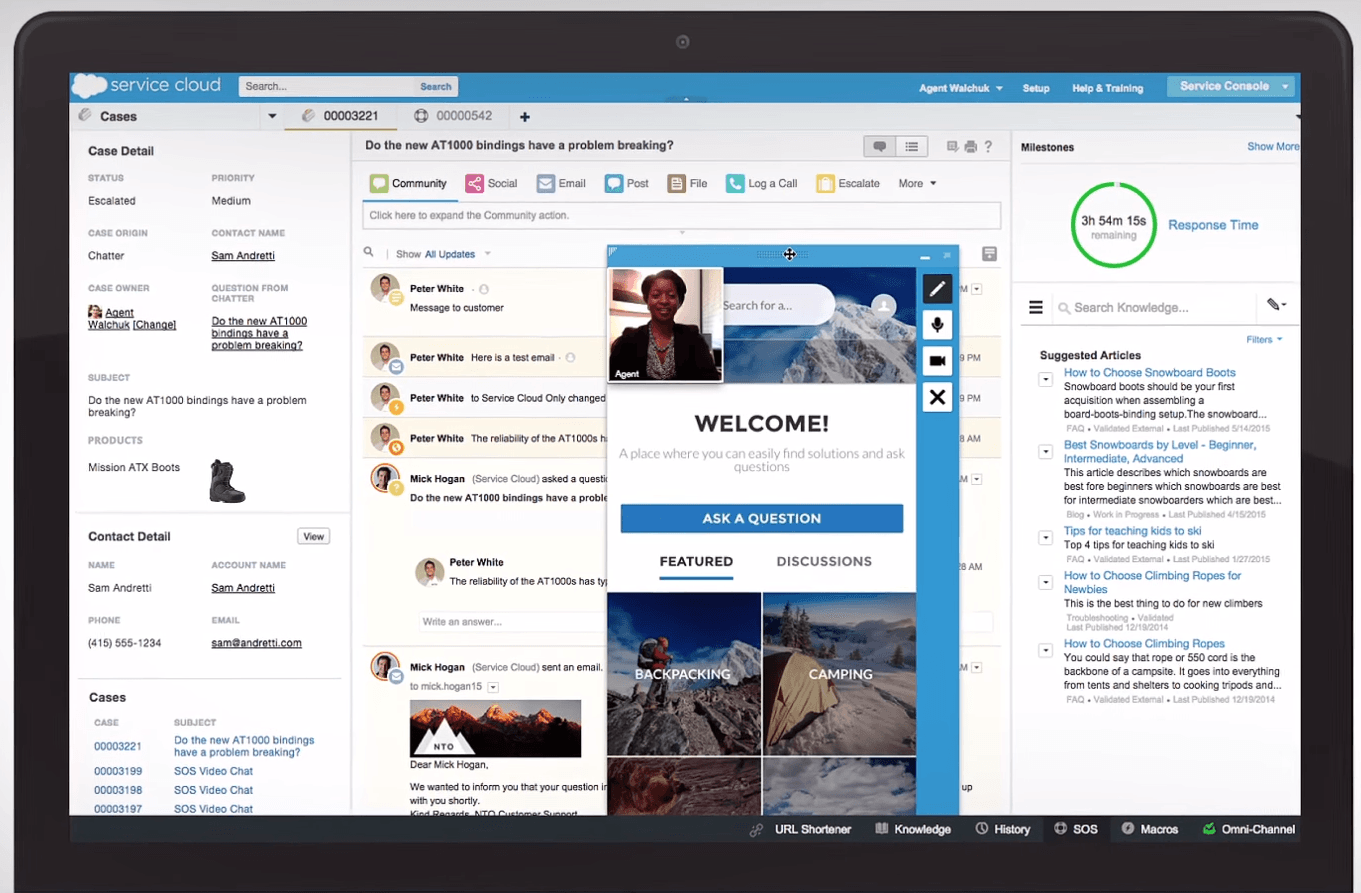1361x893 pixels.
Task: Open the URL Shortener footer tool
Action: (x=800, y=829)
